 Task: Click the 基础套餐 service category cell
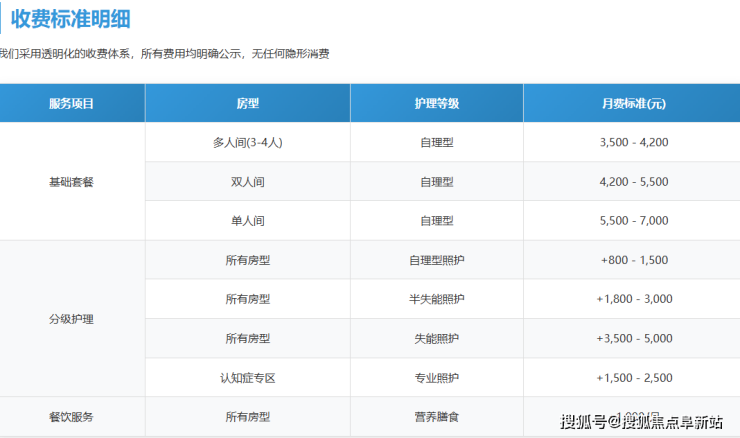pyautogui.click(x=72, y=182)
